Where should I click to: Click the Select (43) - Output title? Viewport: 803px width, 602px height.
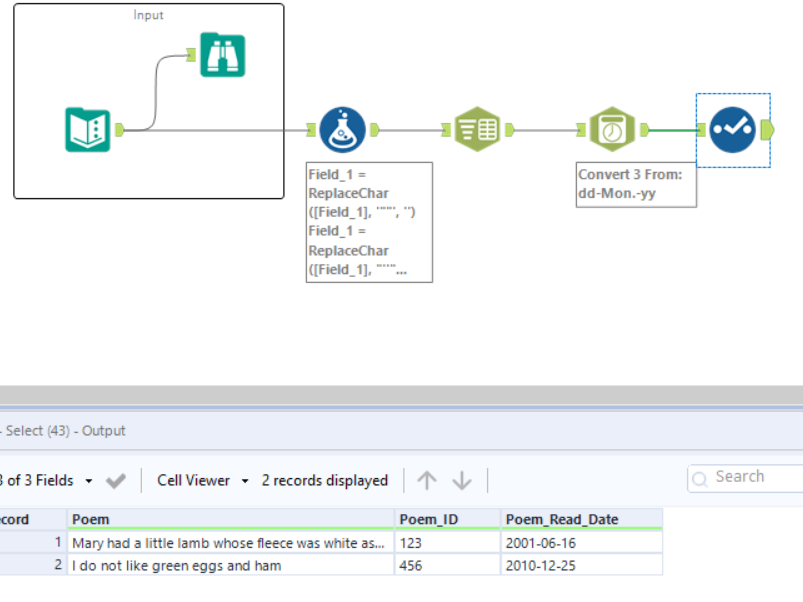click(x=66, y=431)
